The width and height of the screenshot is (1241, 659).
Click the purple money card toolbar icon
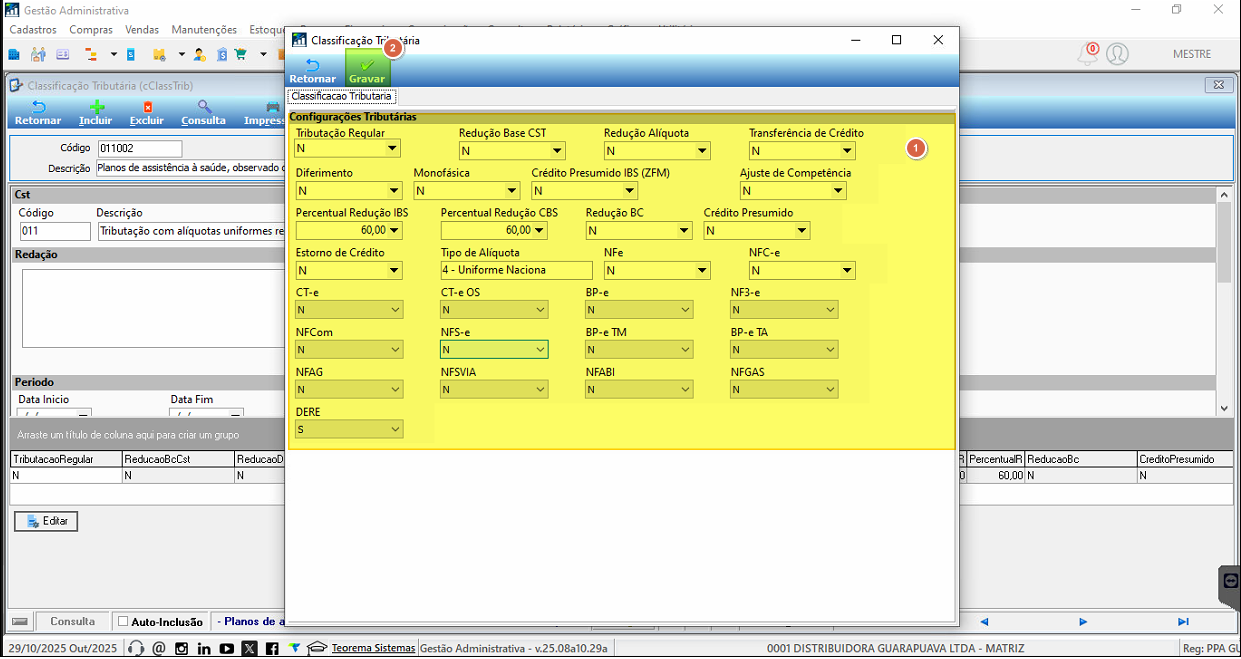pos(63,54)
